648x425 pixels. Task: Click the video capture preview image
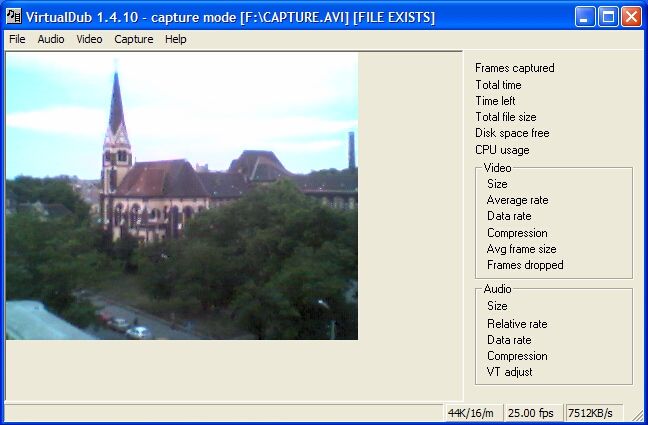[182, 196]
